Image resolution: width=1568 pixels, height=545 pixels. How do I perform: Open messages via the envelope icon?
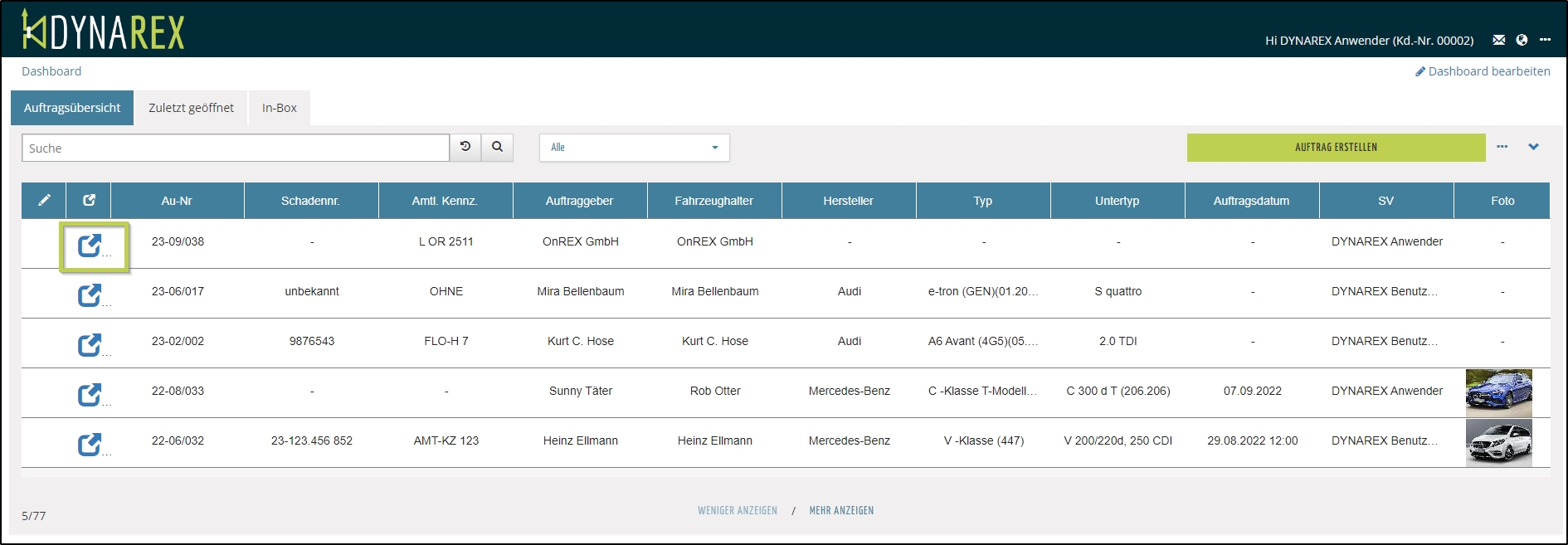(1498, 40)
